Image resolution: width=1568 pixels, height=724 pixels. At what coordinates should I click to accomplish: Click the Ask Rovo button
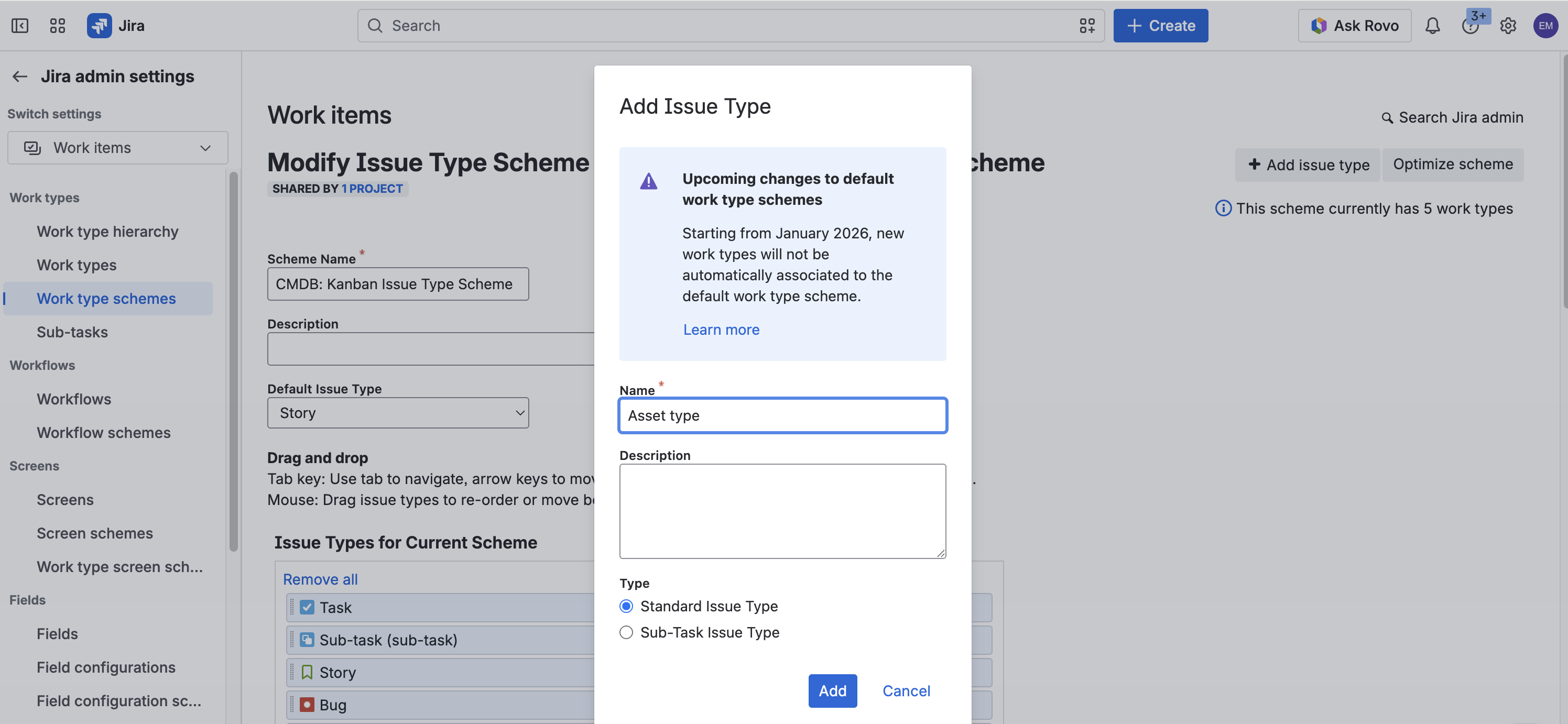1354,26
